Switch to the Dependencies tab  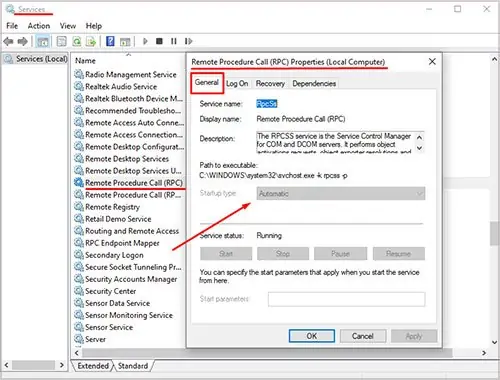coord(314,83)
